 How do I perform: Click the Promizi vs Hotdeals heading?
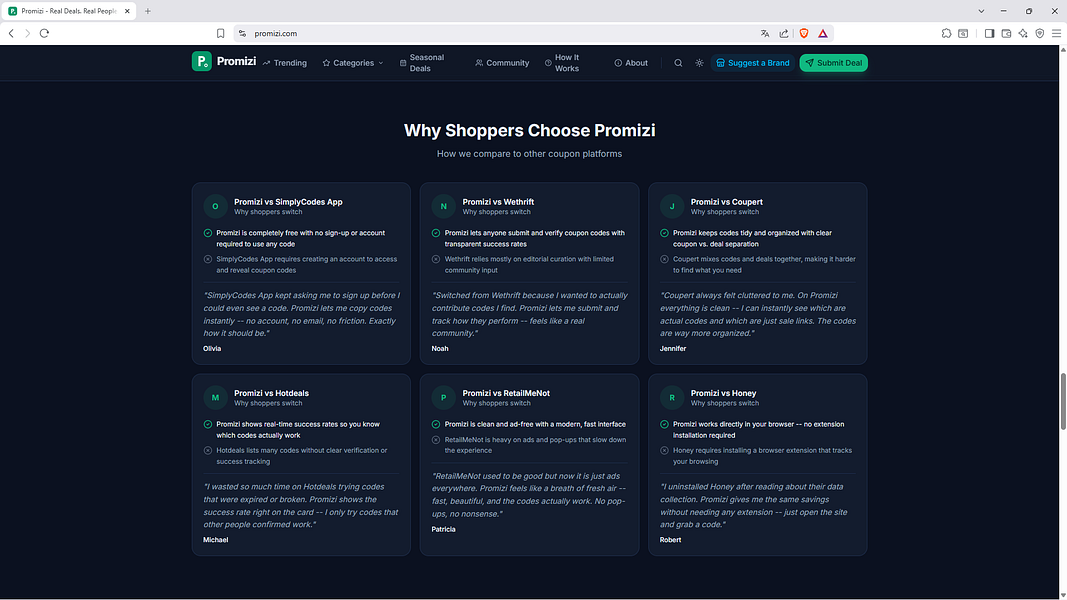pos(271,393)
